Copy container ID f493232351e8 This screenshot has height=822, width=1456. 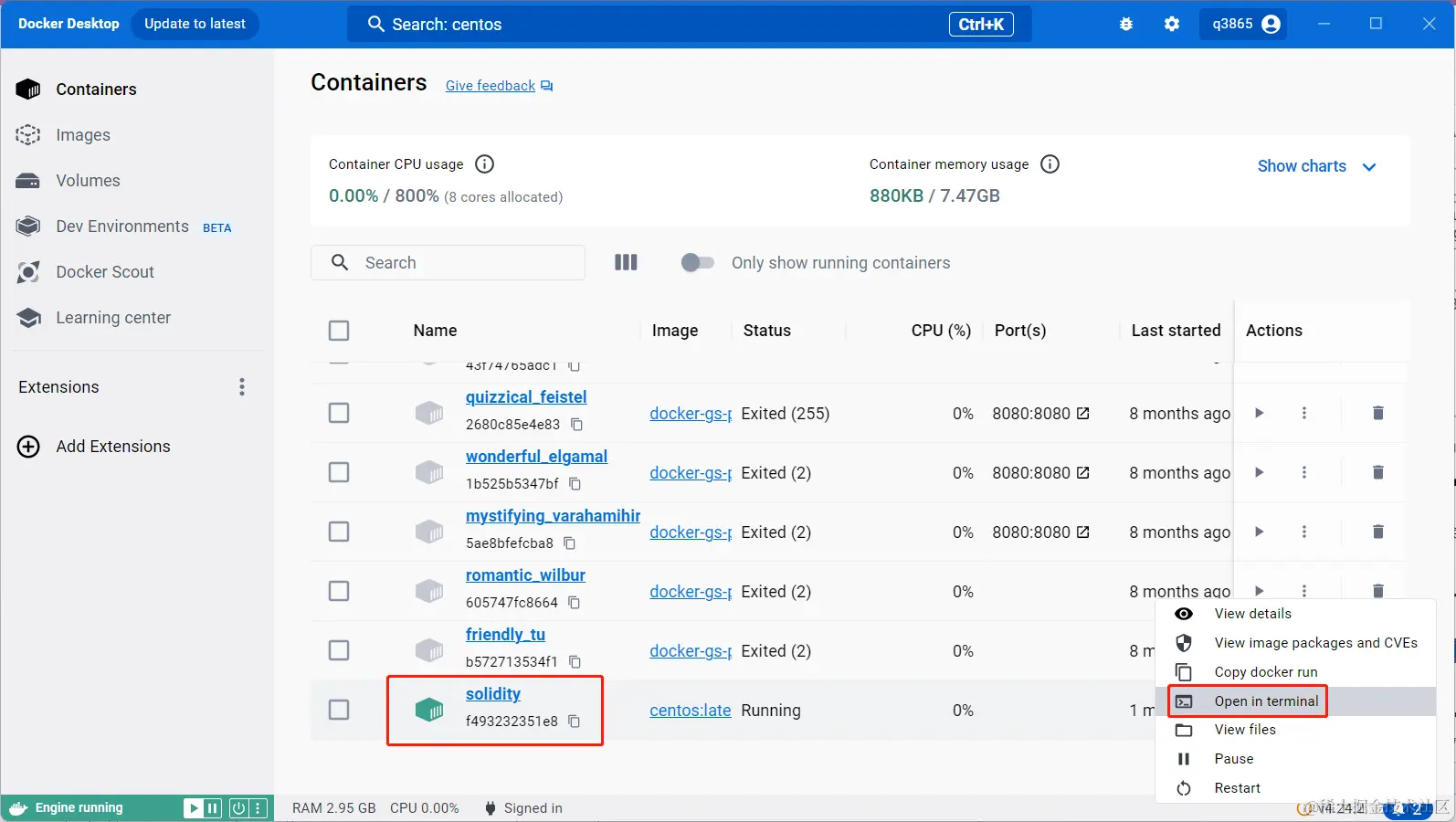(x=575, y=722)
